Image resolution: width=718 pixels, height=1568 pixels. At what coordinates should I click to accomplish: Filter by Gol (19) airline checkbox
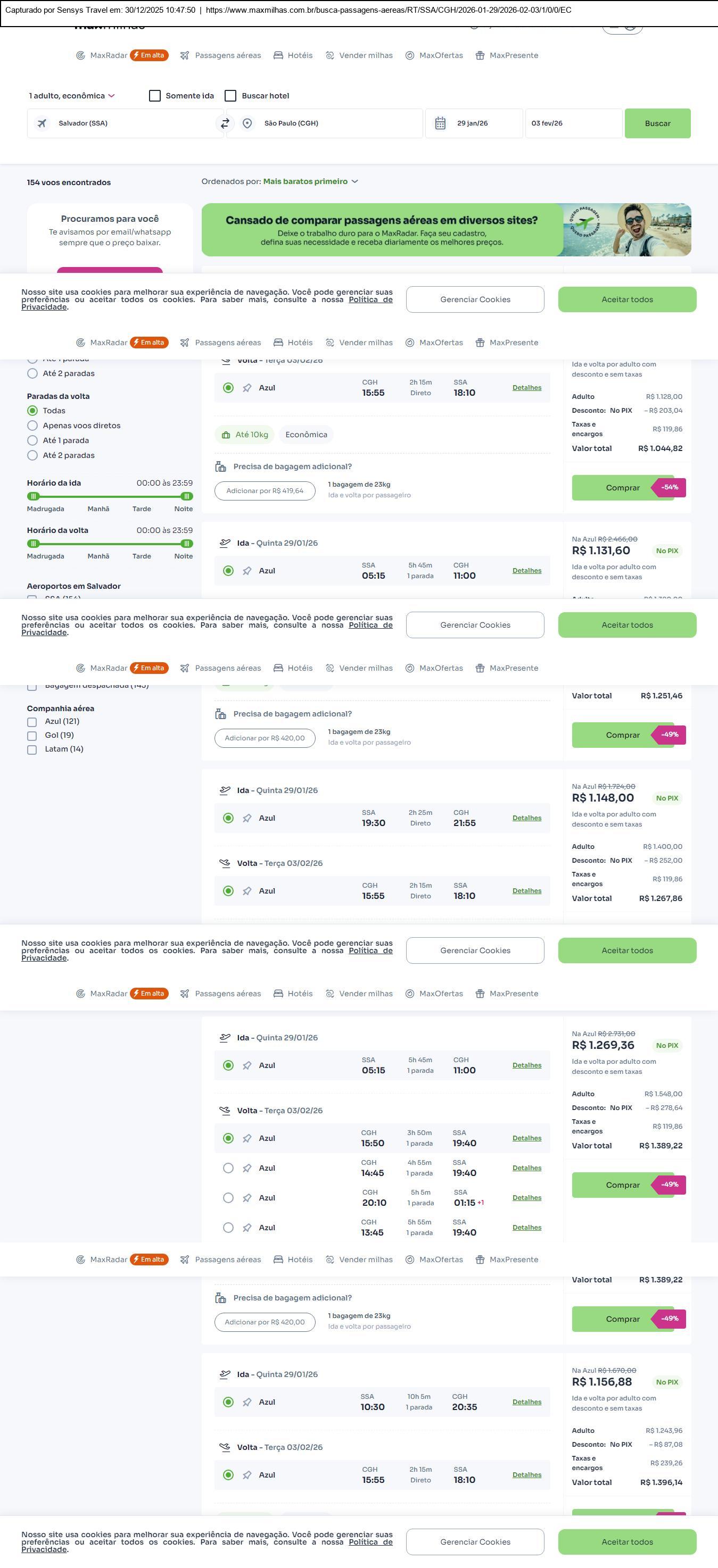click(32, 735)
